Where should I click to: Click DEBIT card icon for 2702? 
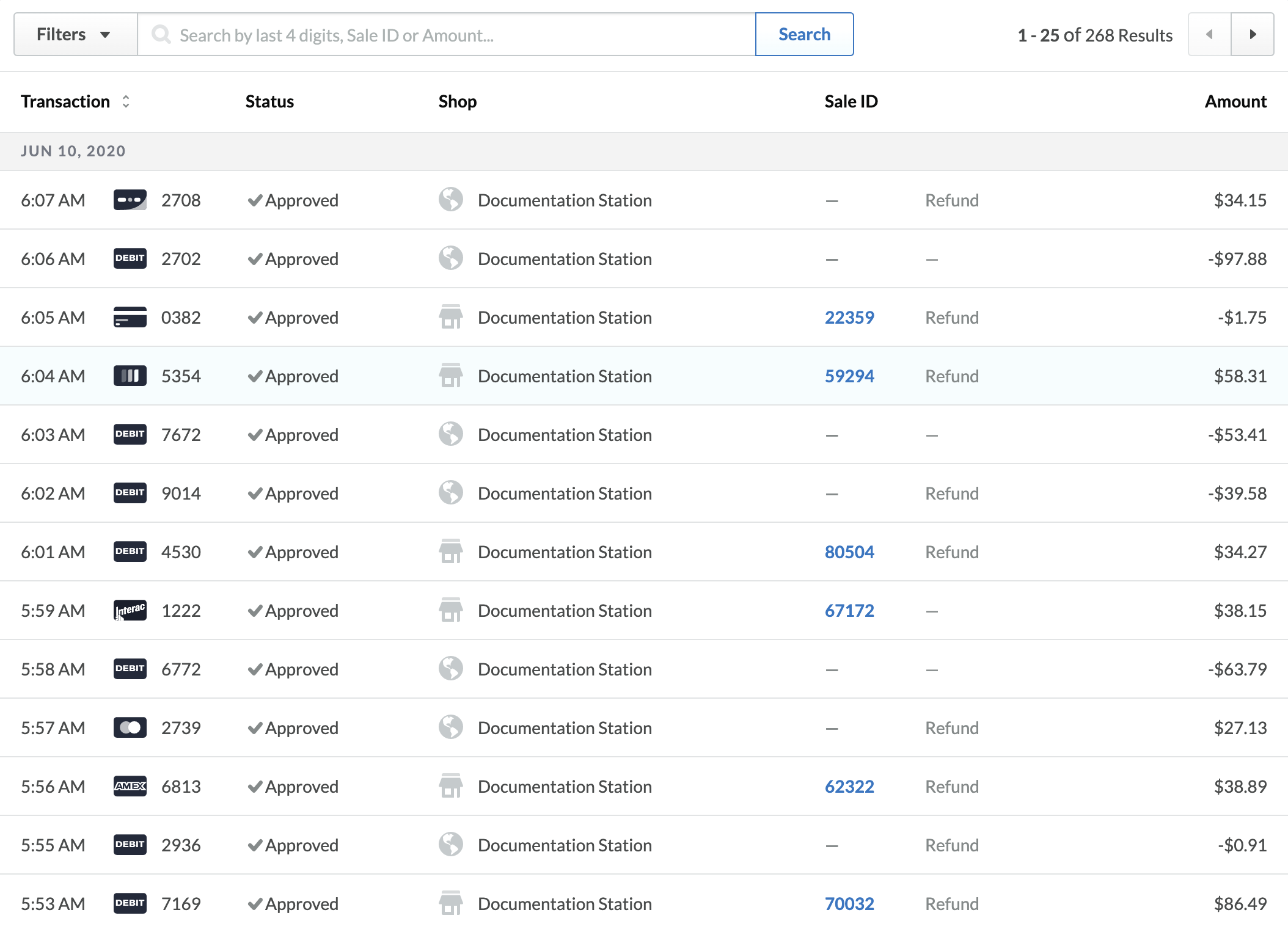click(x=130, y=258)
